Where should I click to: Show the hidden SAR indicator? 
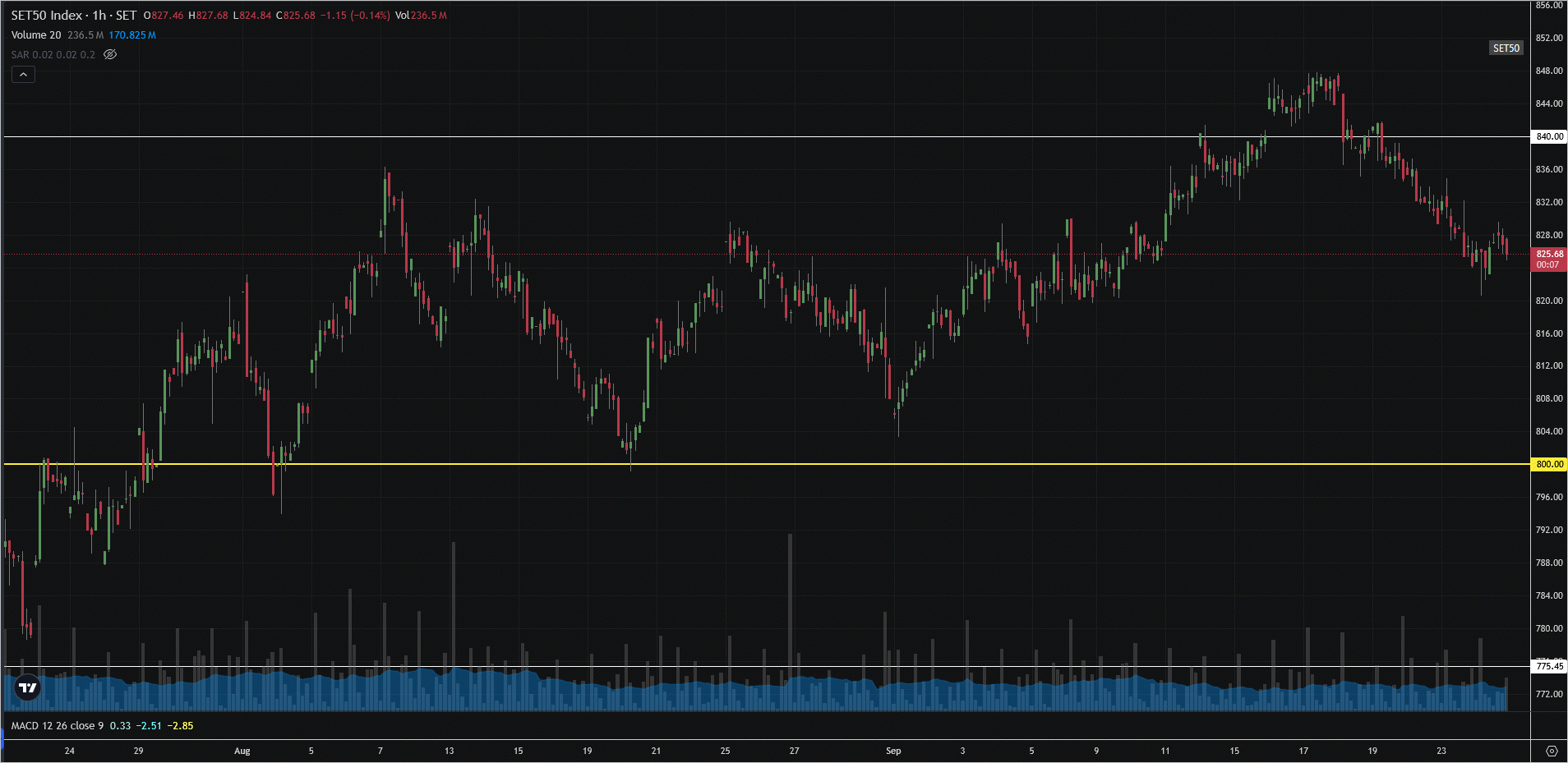coord(110,55)
